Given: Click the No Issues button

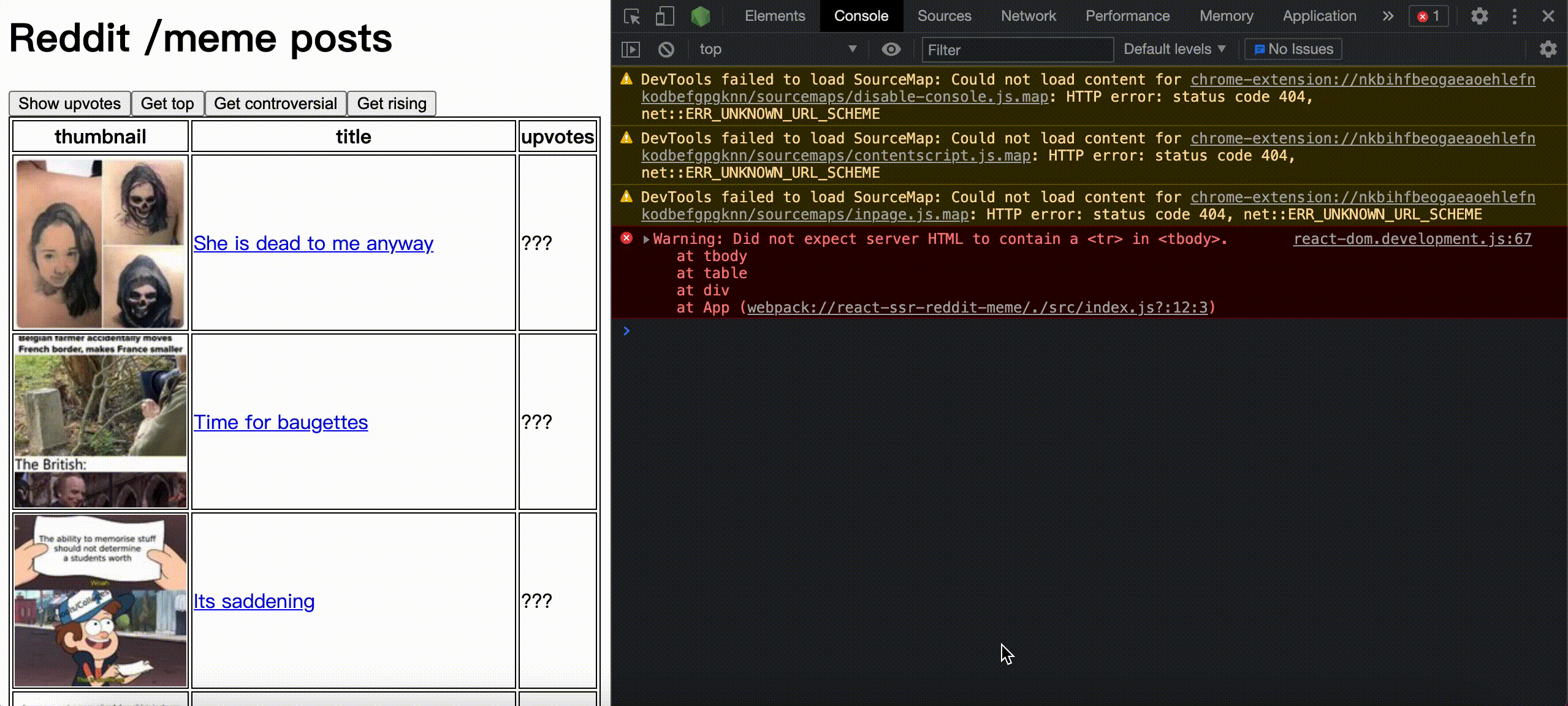Looking at the screenshot, I should [x=1293, y=49].
